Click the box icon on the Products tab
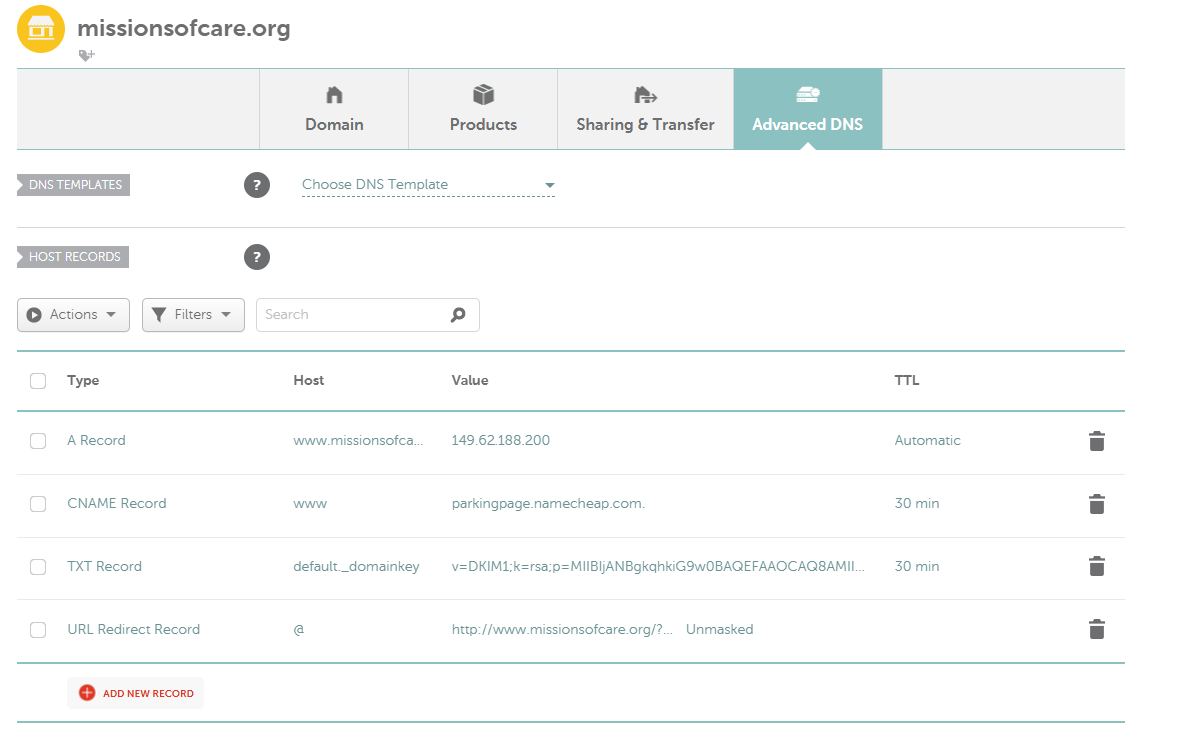The height and width of the screenshot is (741, 1183). coord(484,95)
